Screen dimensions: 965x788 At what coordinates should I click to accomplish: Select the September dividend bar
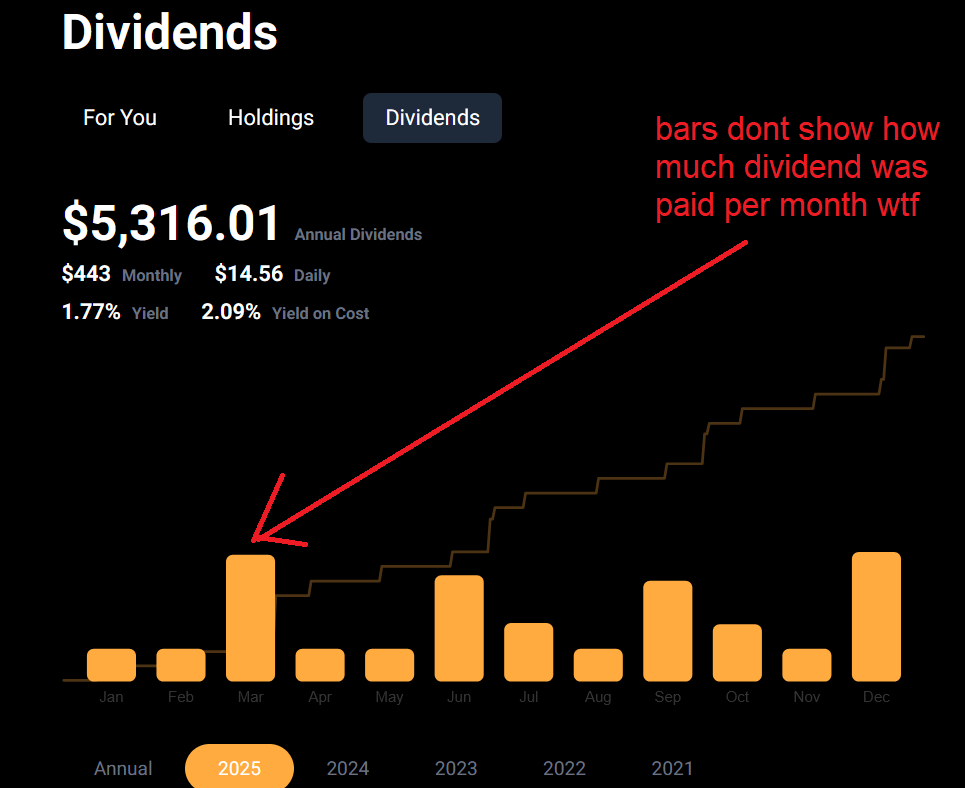pos(668,631)
